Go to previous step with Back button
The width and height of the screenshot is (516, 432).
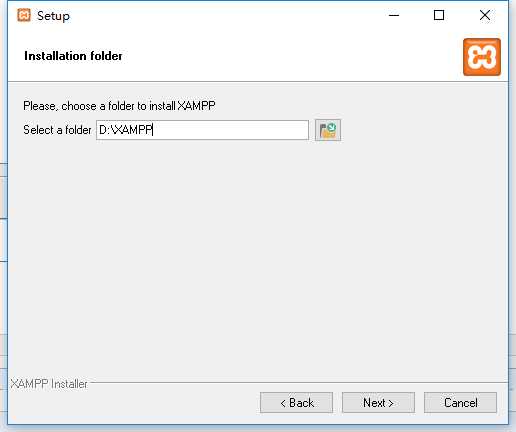[296, 403]
